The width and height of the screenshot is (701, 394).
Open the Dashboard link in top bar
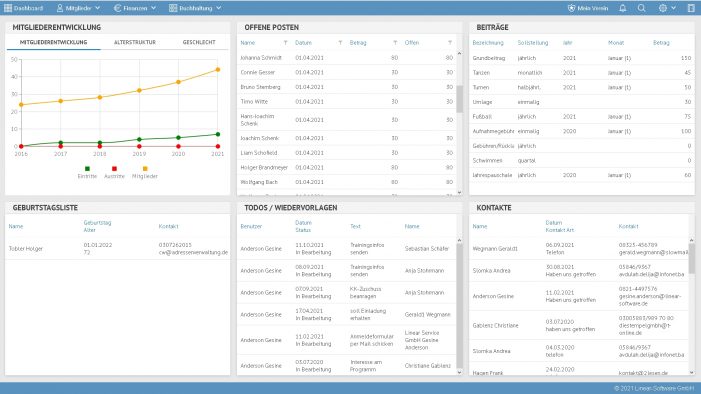click(x=24, y=8)
